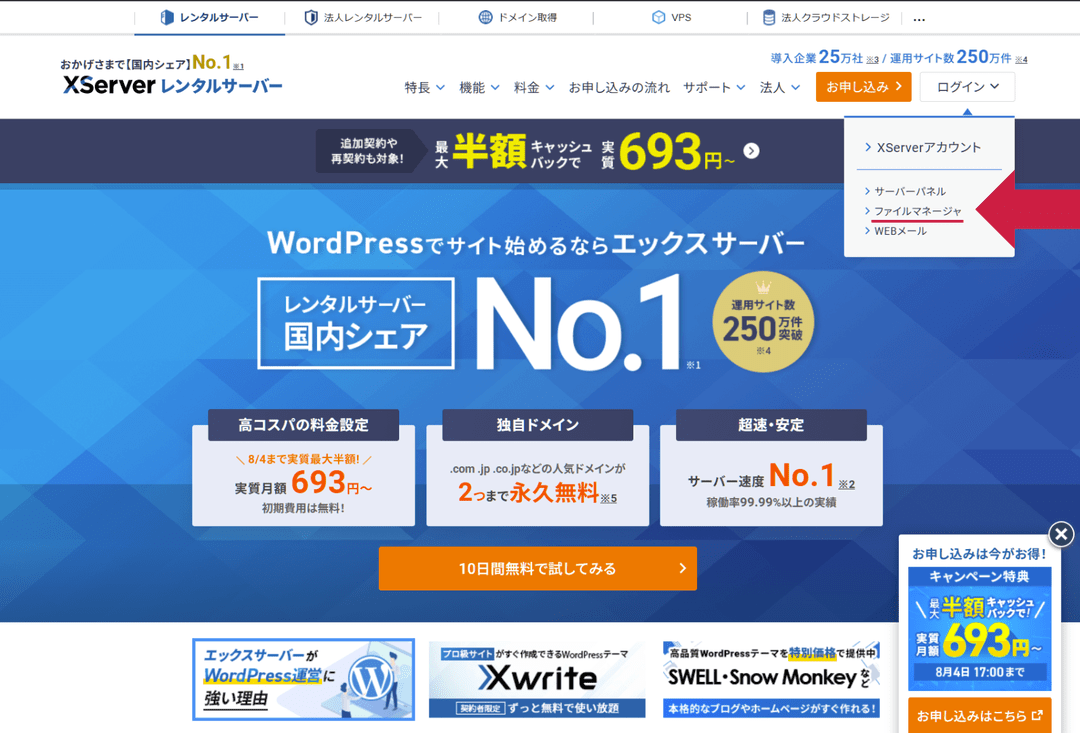Screen dimensions: 1080x733
Task: Click footnote ※1 beside 国内シェア No.1 tagline
Action: (238, 67)
